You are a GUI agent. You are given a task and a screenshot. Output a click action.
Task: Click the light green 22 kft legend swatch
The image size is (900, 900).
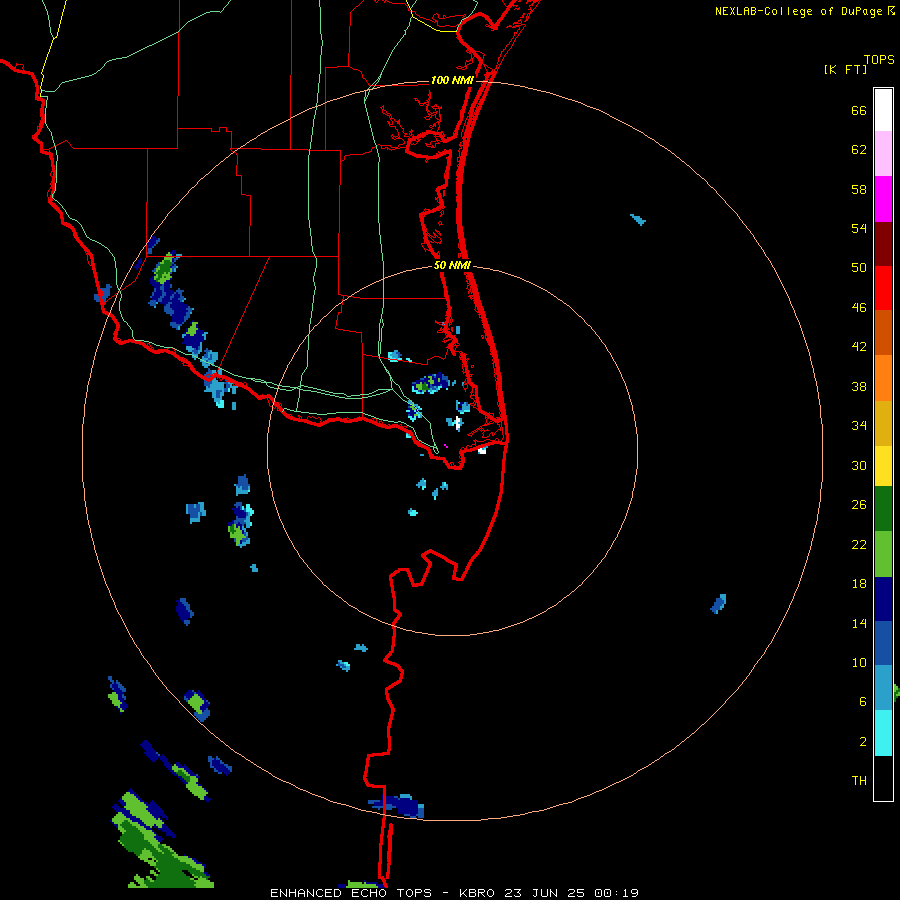[x=883, y=554]
